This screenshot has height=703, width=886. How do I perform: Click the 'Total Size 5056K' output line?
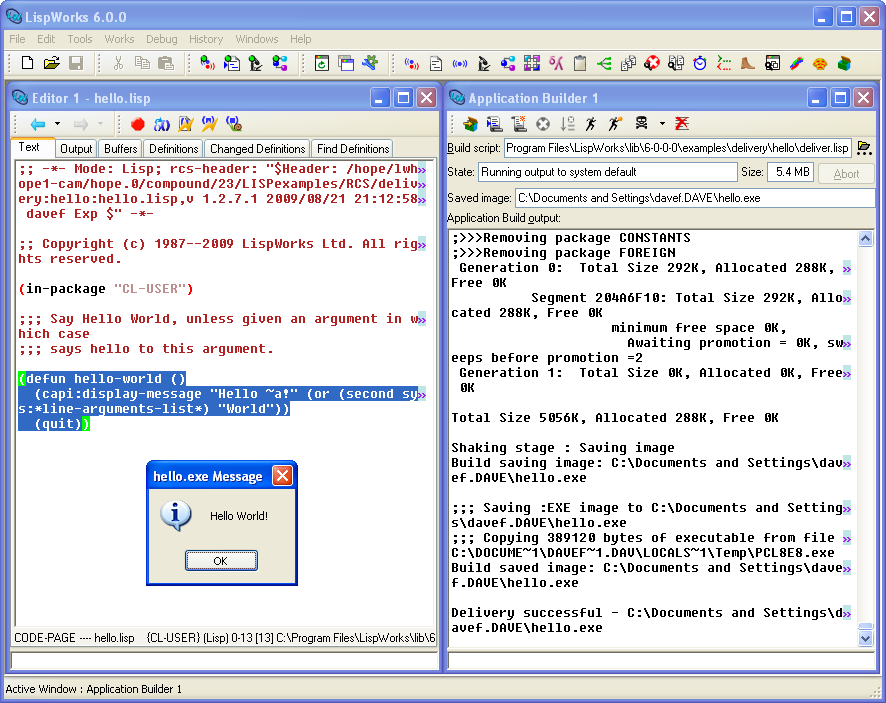tap(614, 418)
